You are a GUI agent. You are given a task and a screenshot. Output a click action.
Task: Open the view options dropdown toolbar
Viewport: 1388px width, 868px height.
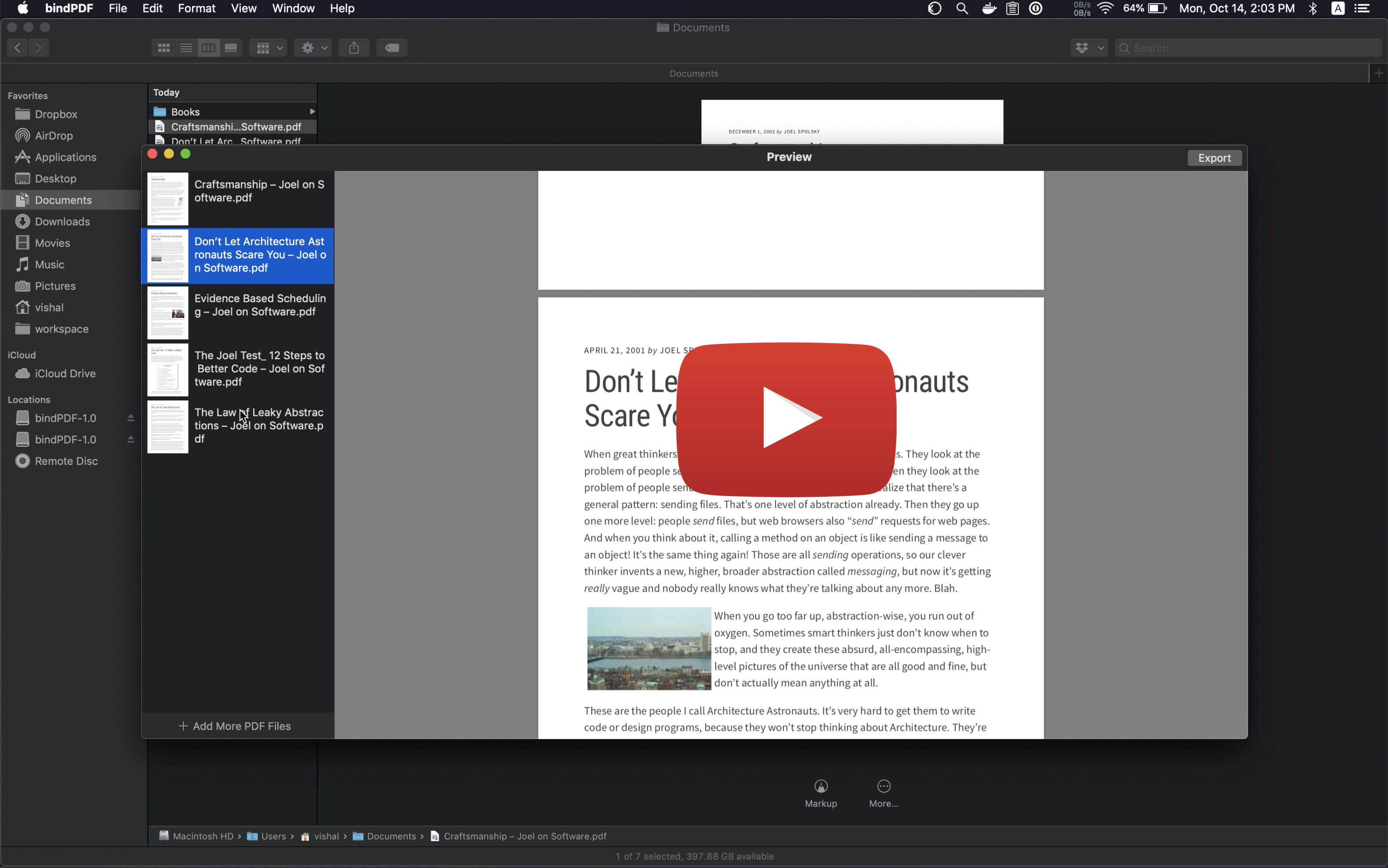270,47
